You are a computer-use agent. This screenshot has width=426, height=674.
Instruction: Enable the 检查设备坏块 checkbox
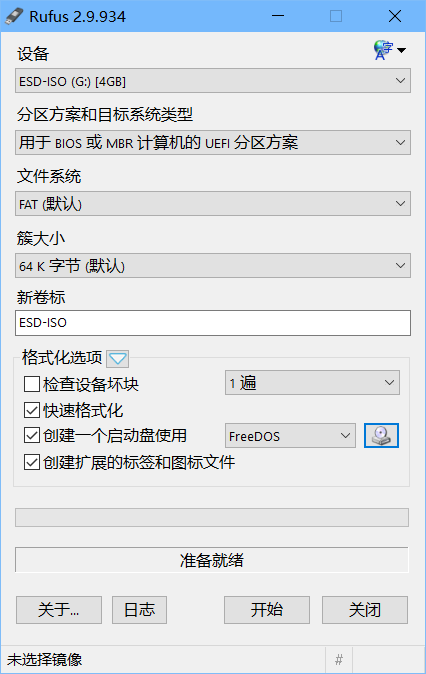(x=32, y=384)
